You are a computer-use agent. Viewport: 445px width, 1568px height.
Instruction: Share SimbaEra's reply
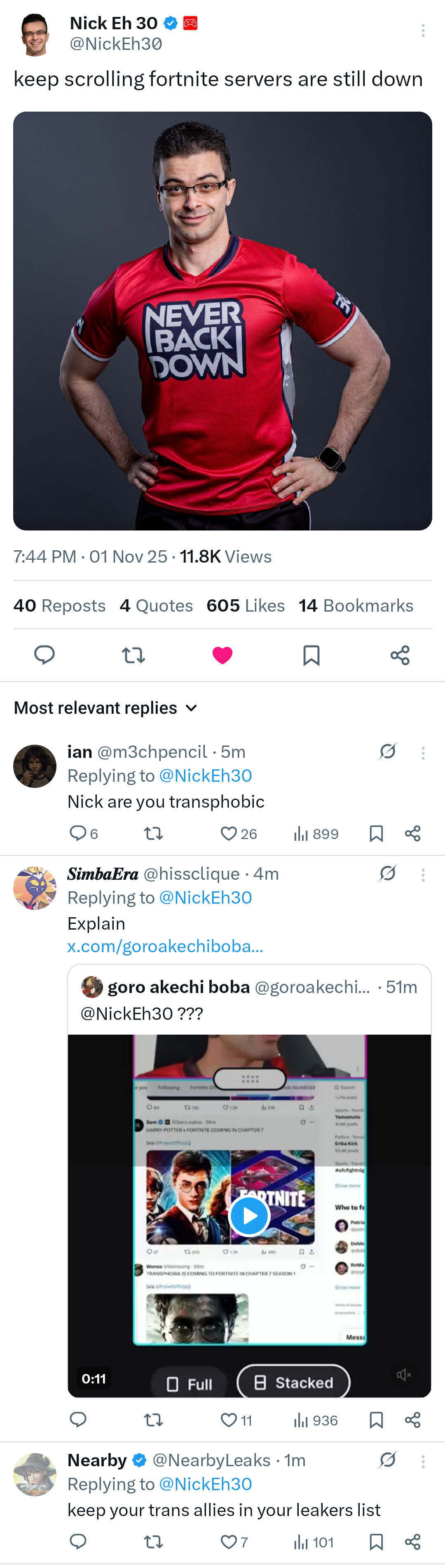click(x=413, y=1420)
